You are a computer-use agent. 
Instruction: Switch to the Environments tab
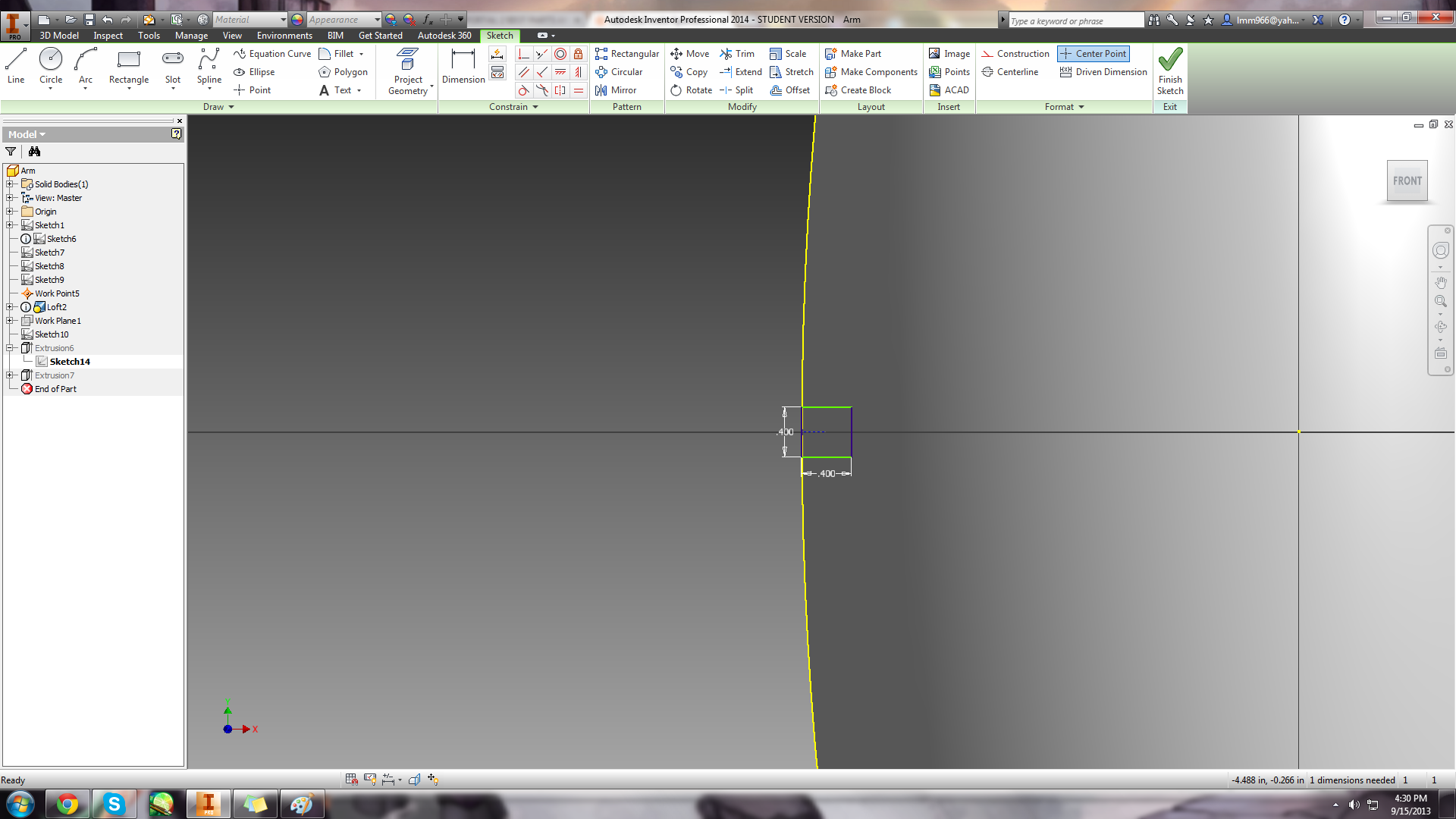coord(284,36)
